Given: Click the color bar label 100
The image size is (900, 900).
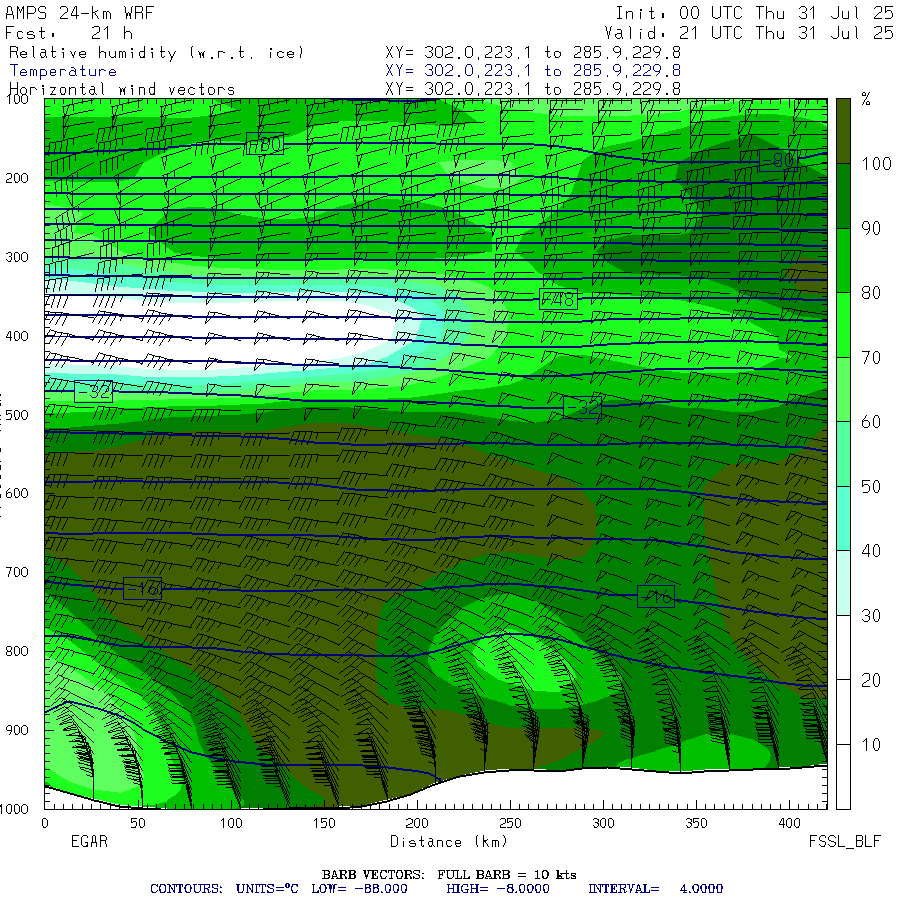Looking at the screenshot, I should point(876,164).
